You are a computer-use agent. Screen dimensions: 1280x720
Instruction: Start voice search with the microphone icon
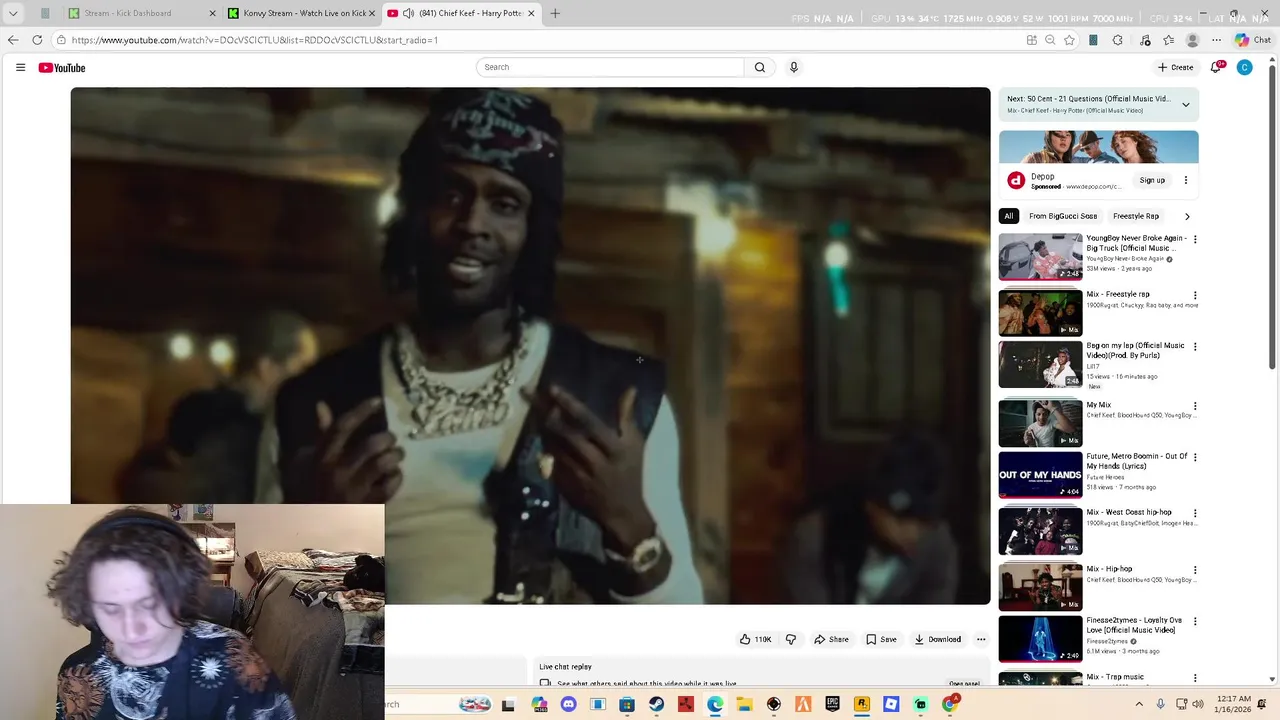pyautogui.click(x=794, y=67)
